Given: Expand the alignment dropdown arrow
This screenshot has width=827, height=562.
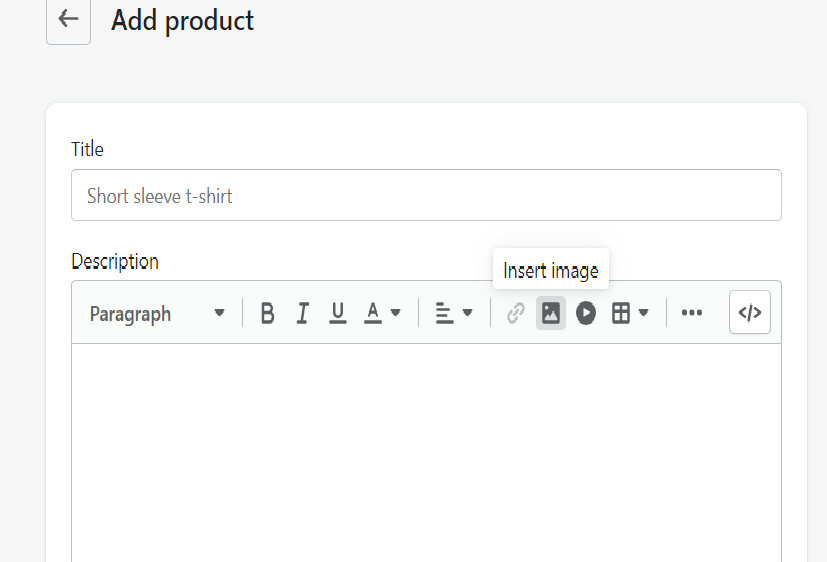Looking at the screenshot, I should [468, 314].
